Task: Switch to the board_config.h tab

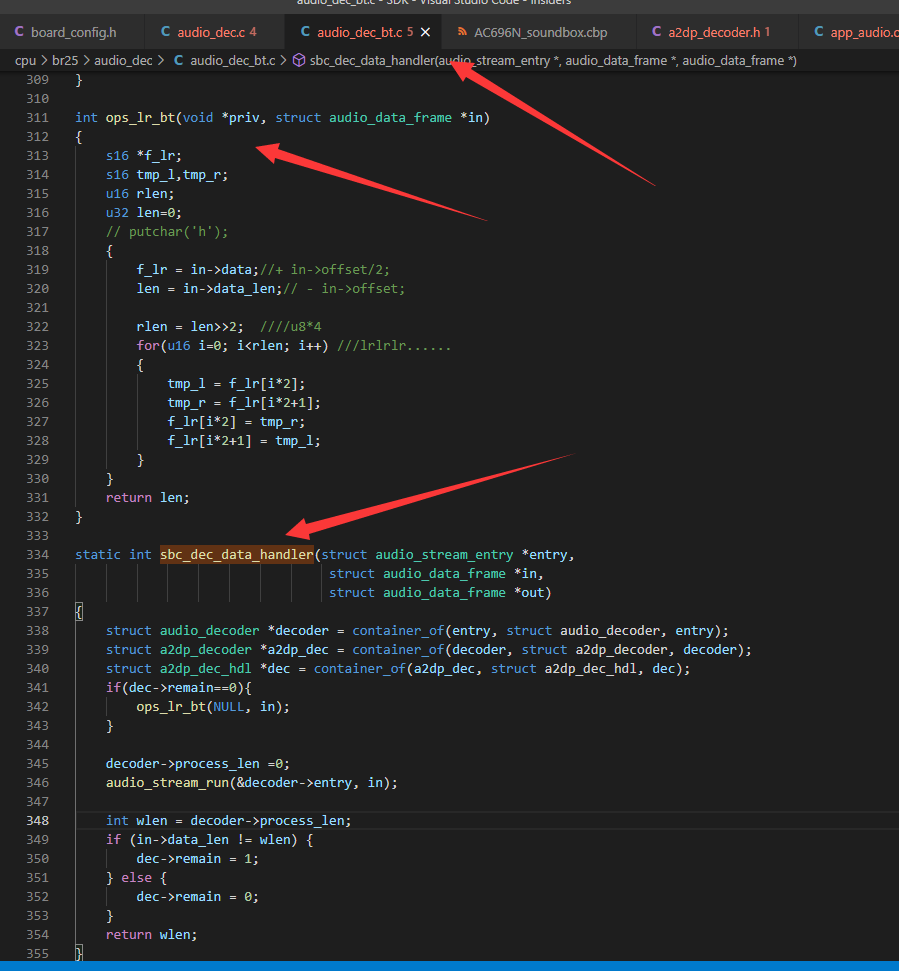Action: coord(72,32)
